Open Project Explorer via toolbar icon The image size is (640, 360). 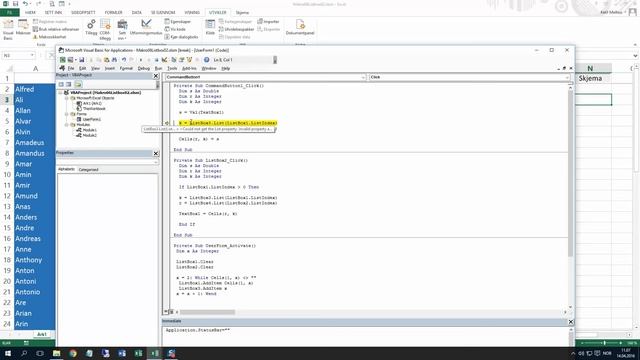click(x=174, y=60)
